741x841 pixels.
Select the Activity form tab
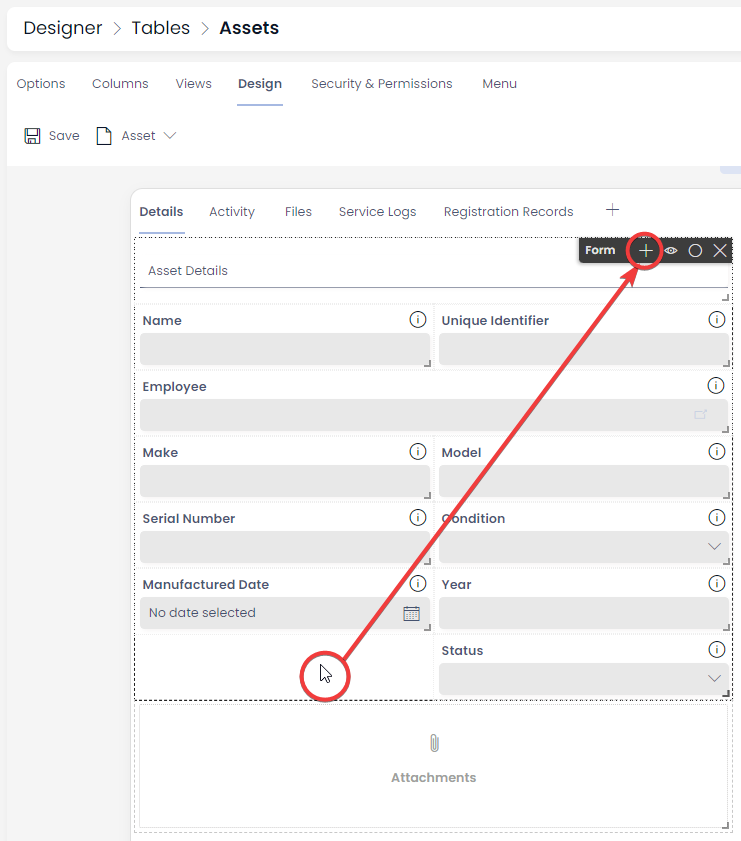(232, 211)
